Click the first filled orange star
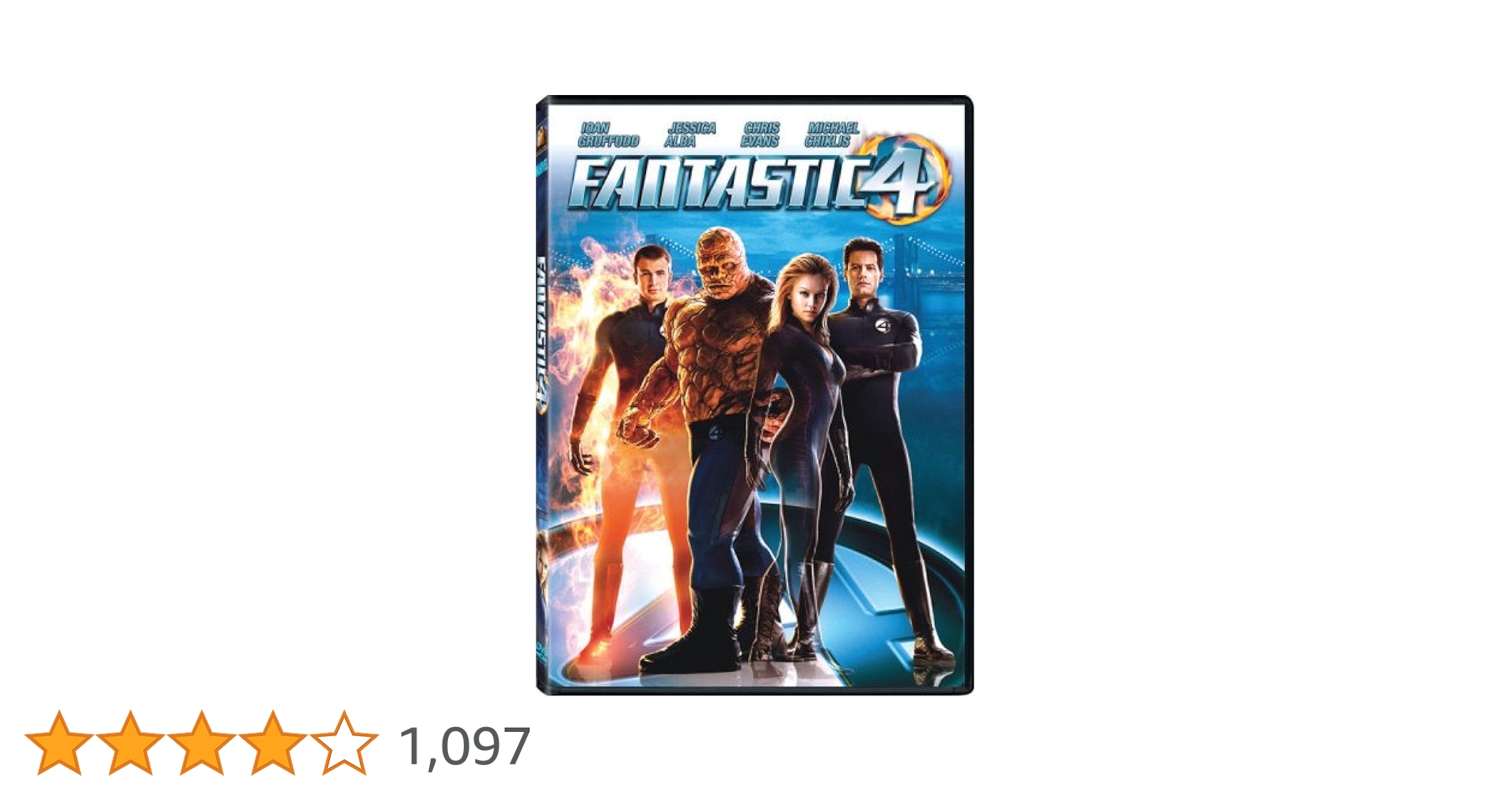This screenshot has height=792, width=1512. pos(59,743)
